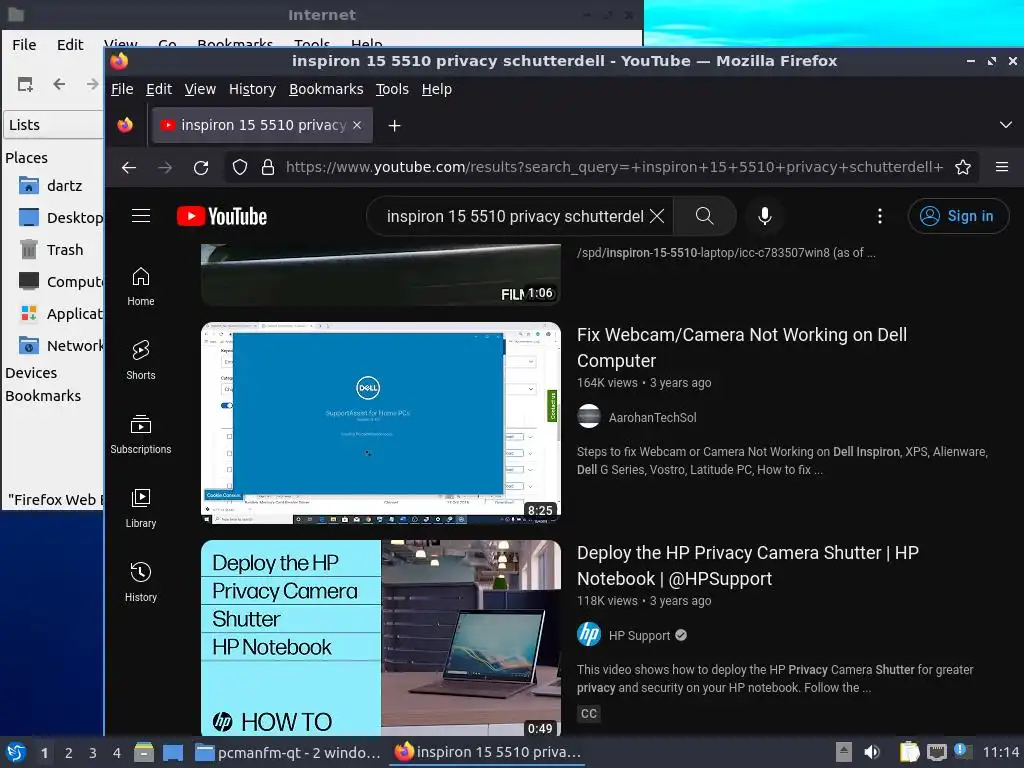Open History in YouTube sidebar

(140, 582)
